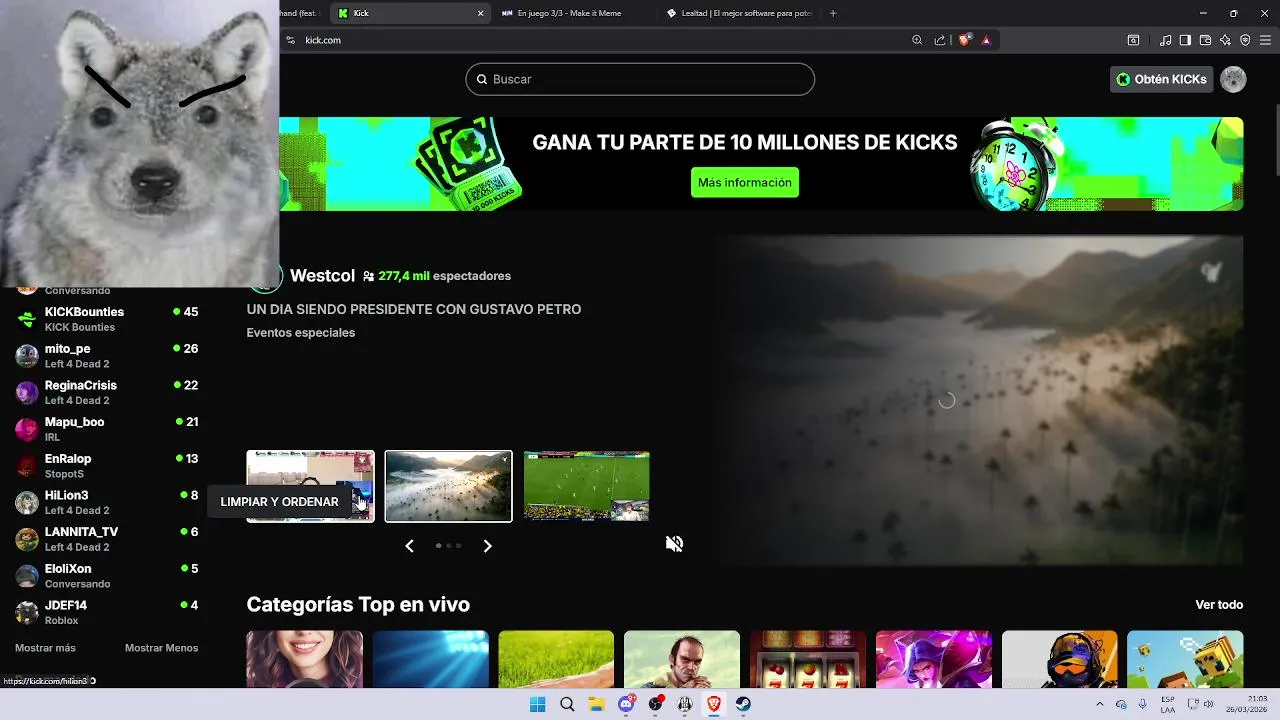Click Ver todo for top categories
The height and width of the screenshot is (720, 1280).
pyautogui.click(x=1219, y=604)
